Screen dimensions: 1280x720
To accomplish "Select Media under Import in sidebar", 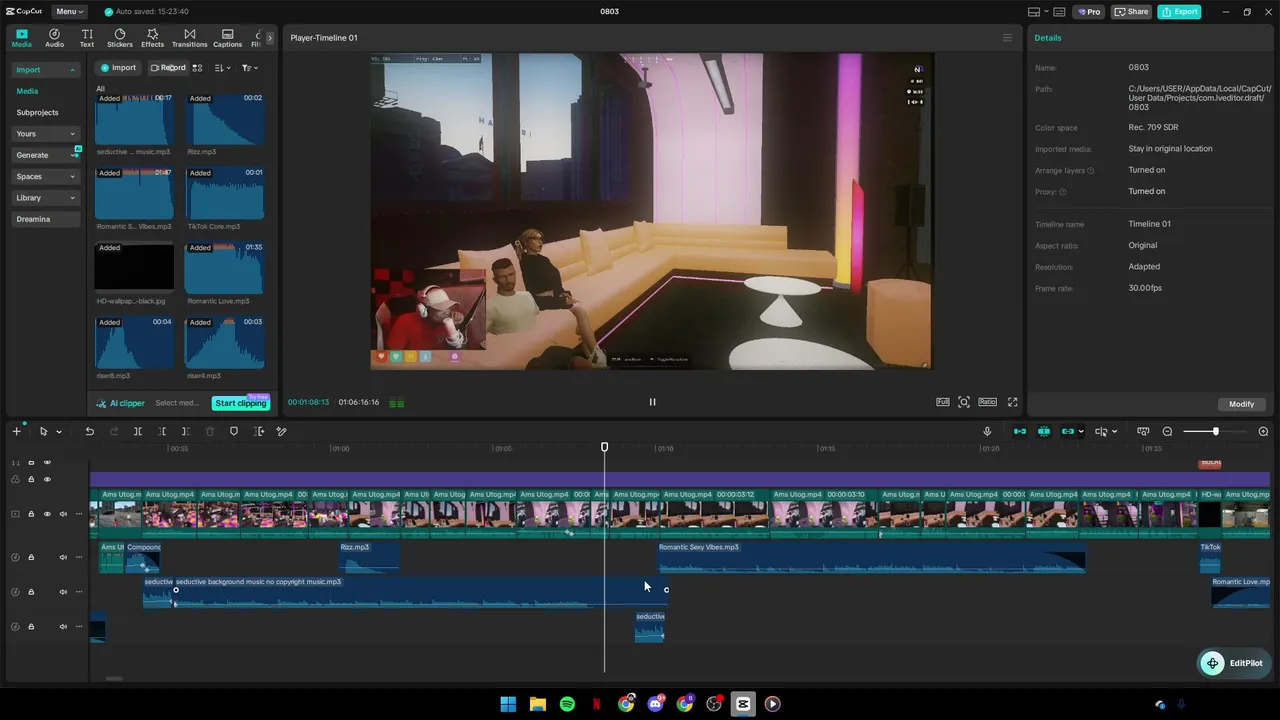I will [27, 91].
